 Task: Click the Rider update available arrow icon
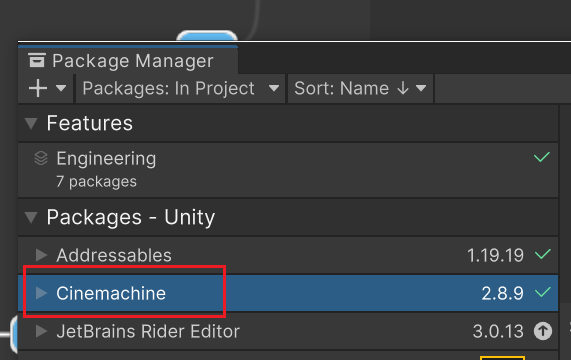pyautogui.click(x=543, y=331)
